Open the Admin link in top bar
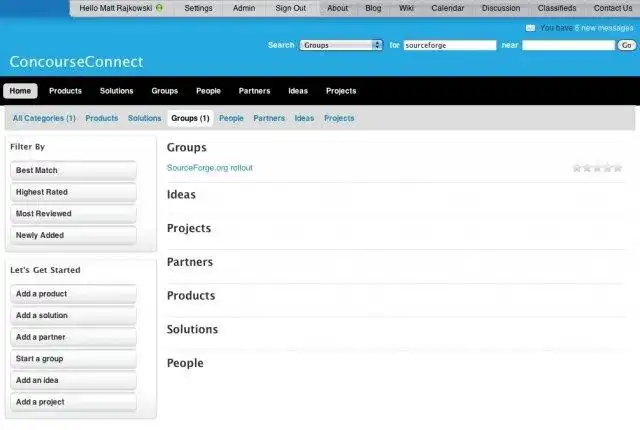The image size is (640, 430). click(244, 8)
